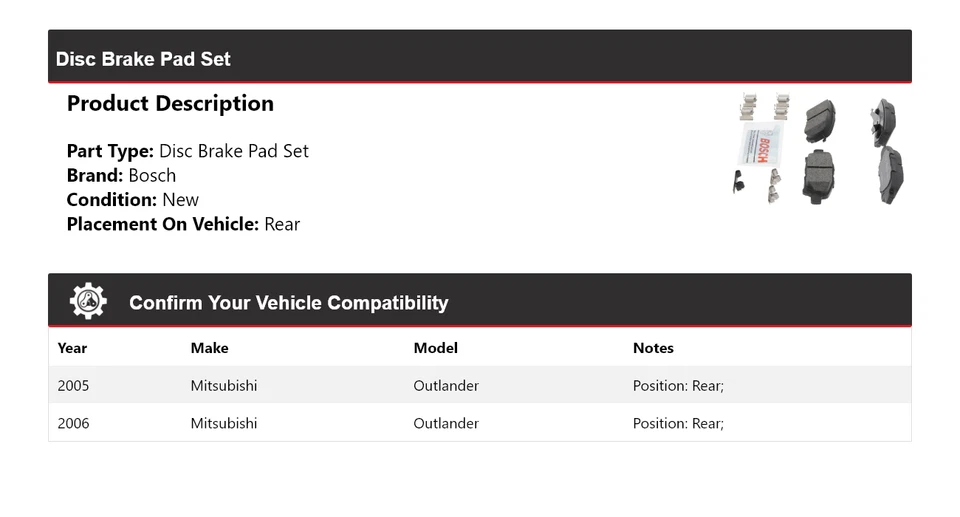Click the Make column header
960x517 pixels.
point(209,348)
